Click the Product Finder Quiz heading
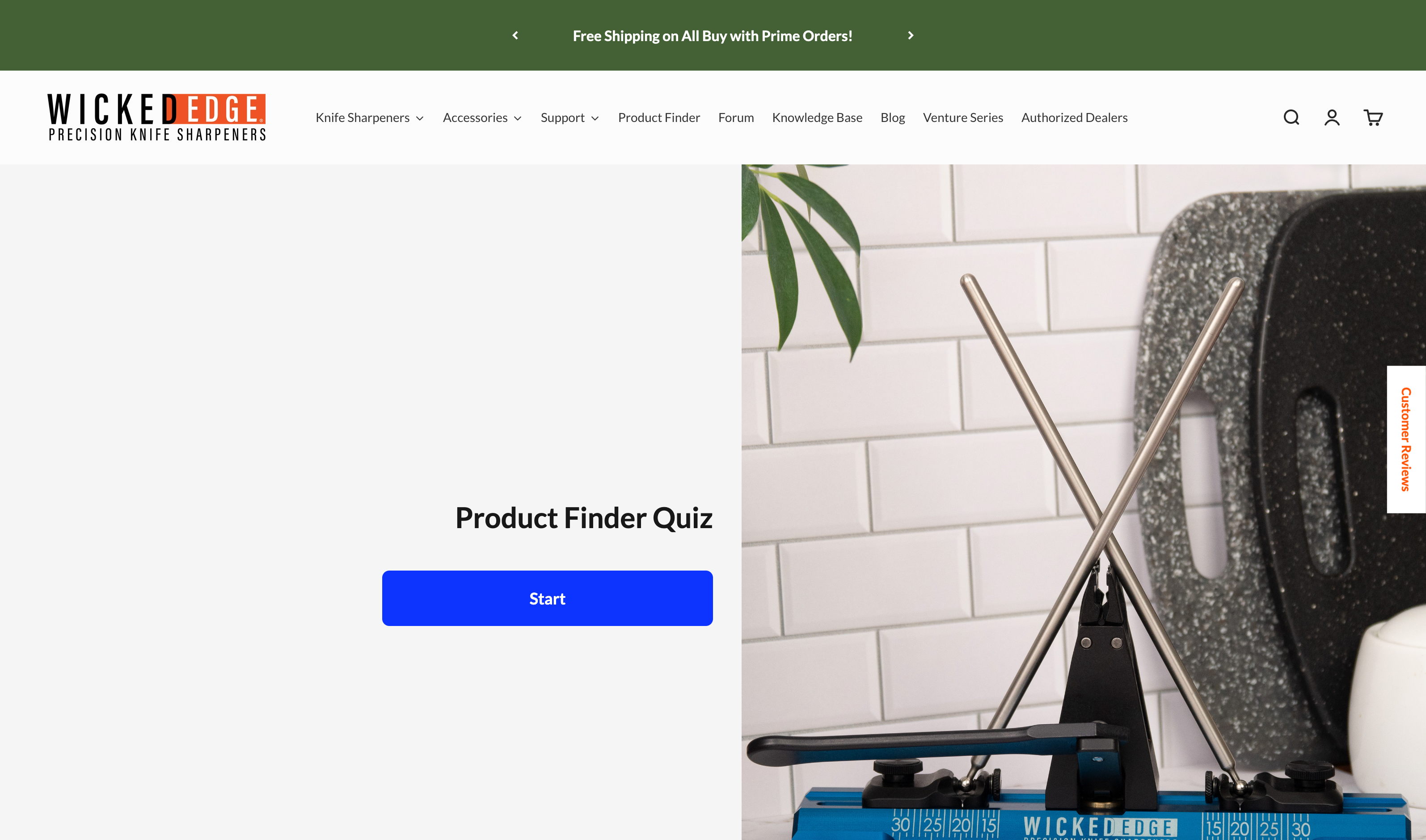 (584, 518)
